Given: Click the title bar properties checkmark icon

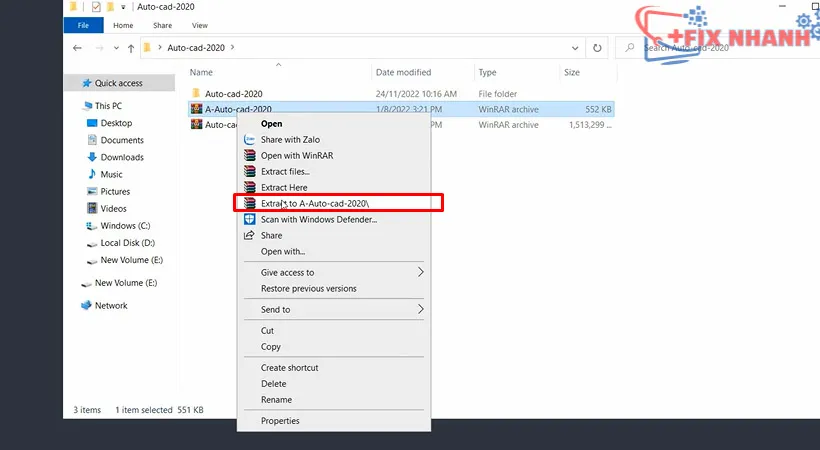Looking at the screenshot, I should (x=96, y=7).
